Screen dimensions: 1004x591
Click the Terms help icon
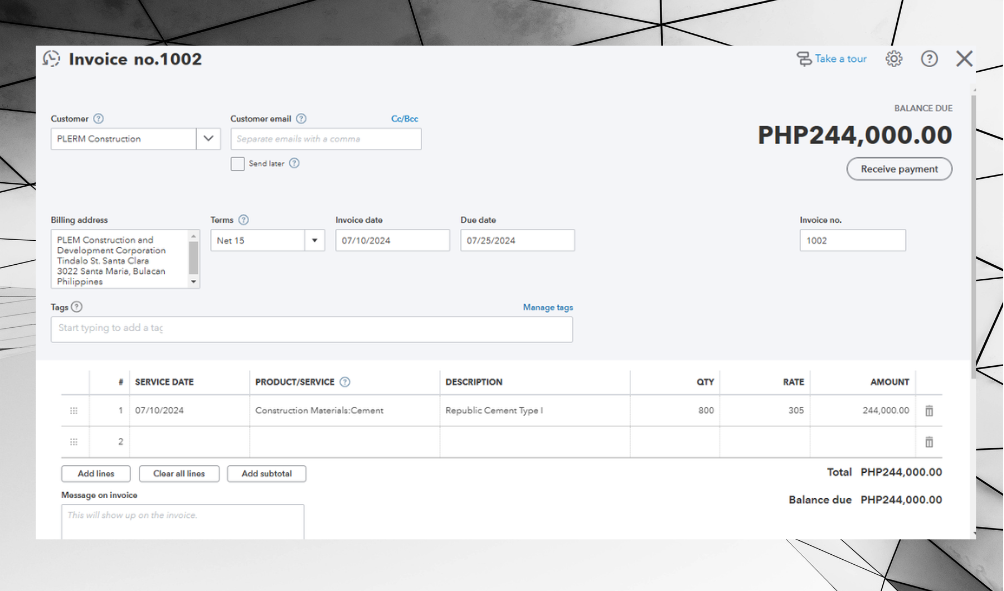243,220
